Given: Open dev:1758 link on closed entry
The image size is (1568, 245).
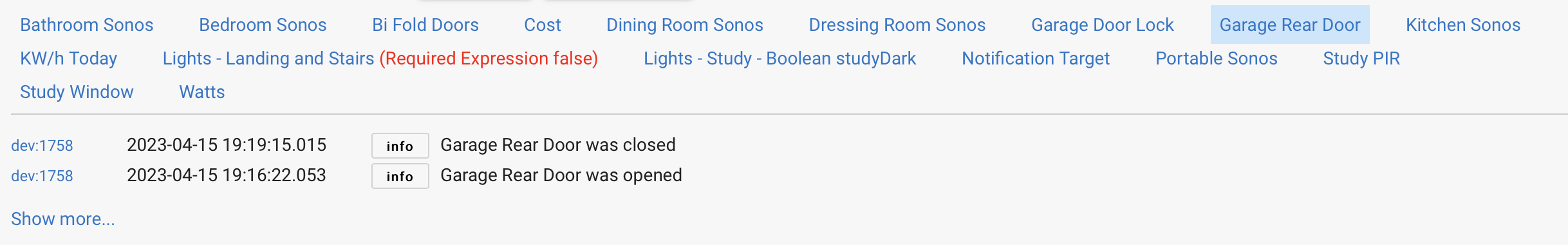Looking at the screenshot, I should pos(42,146).
